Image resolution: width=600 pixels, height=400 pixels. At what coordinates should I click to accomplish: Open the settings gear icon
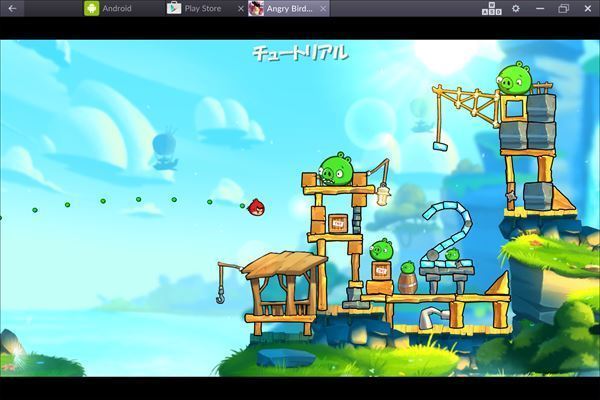516,8
